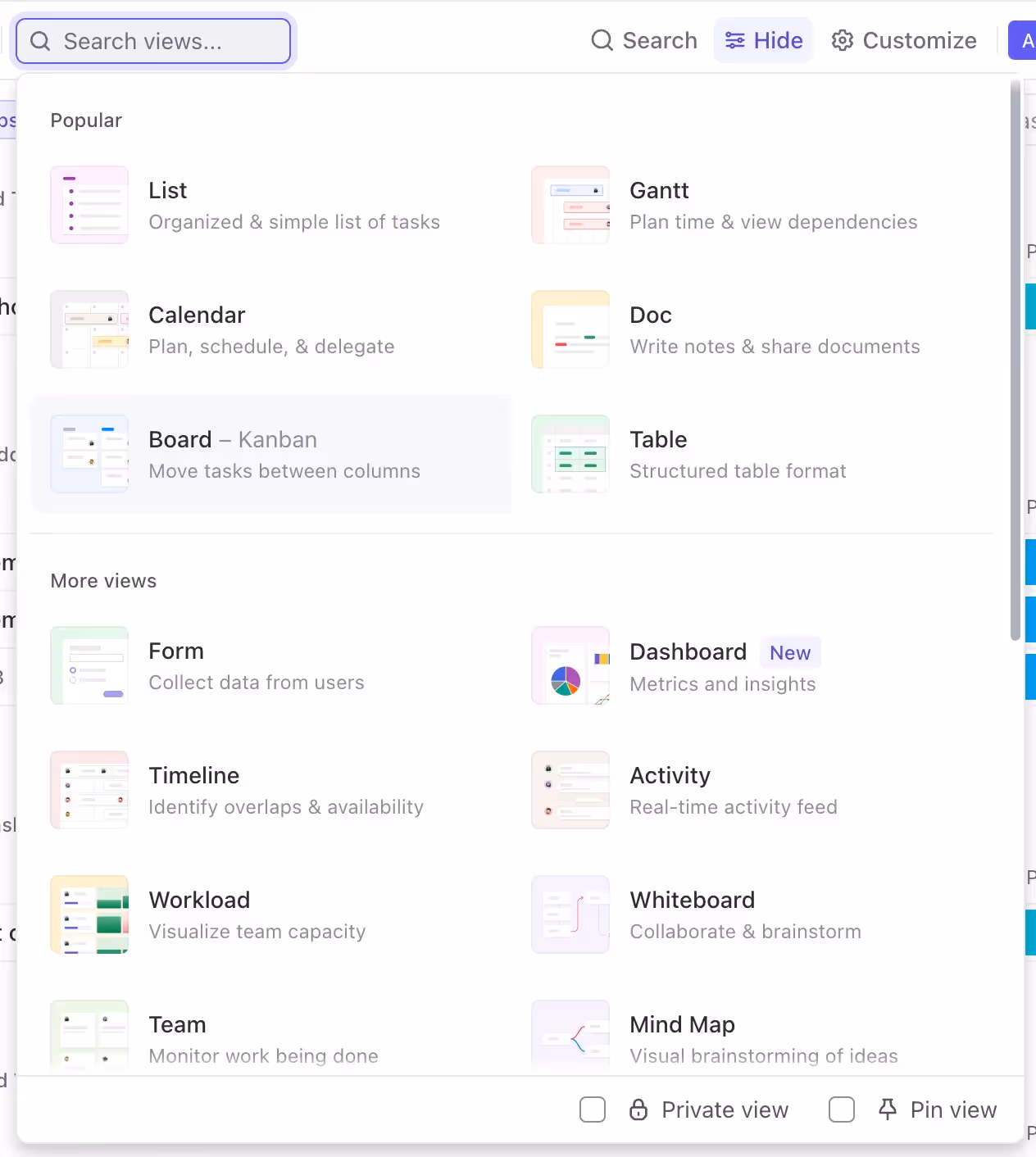The height and width of the screenshot is (1157, 1036).
Task: Choose the Calendar view icon
Action: pyautogui.click(x=89, y=329)
